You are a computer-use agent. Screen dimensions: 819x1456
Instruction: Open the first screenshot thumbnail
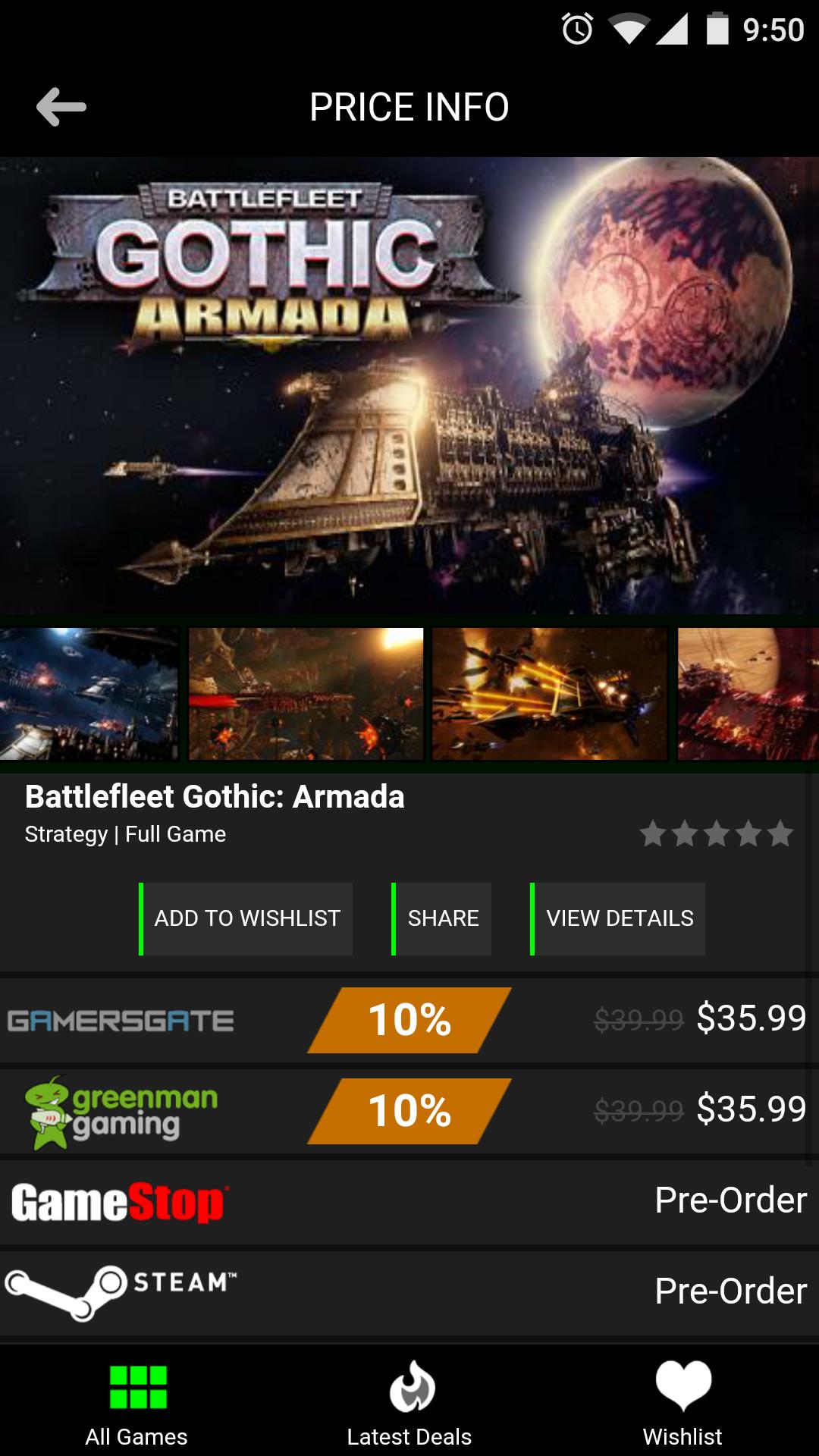pos(88,694)
